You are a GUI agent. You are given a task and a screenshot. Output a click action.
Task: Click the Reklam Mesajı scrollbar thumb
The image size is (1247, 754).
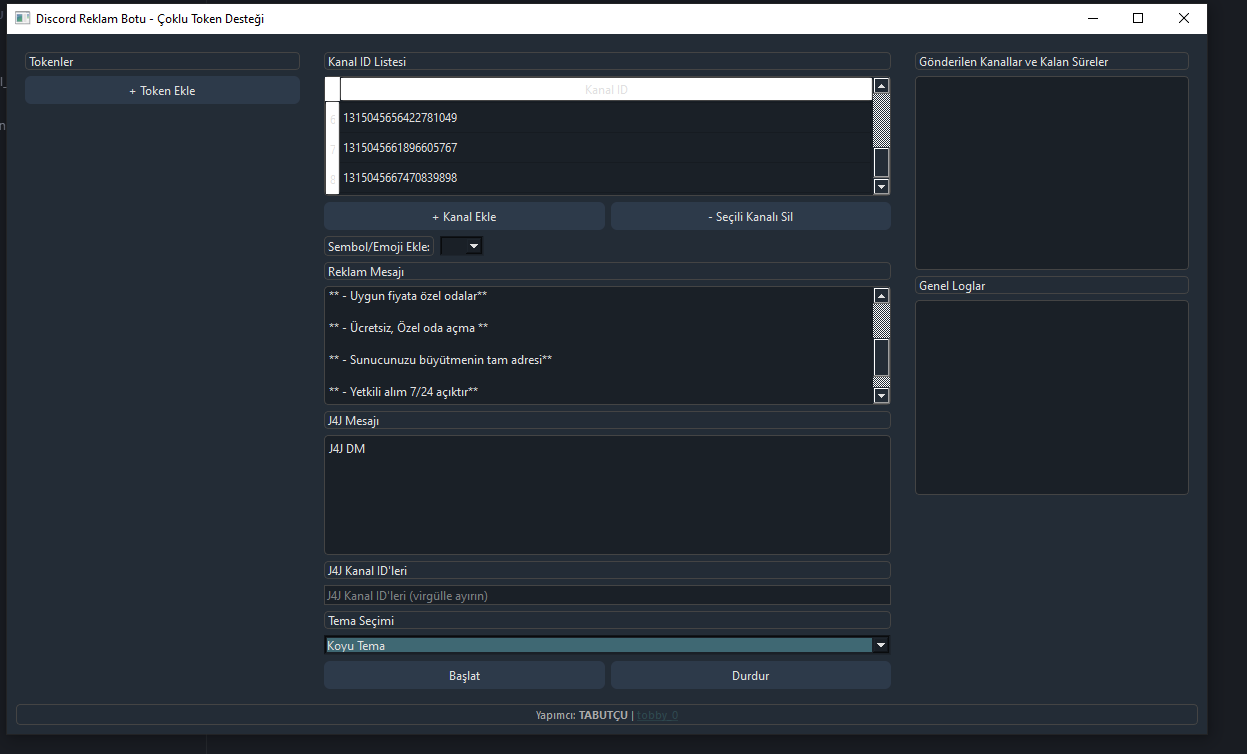(881, 356)
